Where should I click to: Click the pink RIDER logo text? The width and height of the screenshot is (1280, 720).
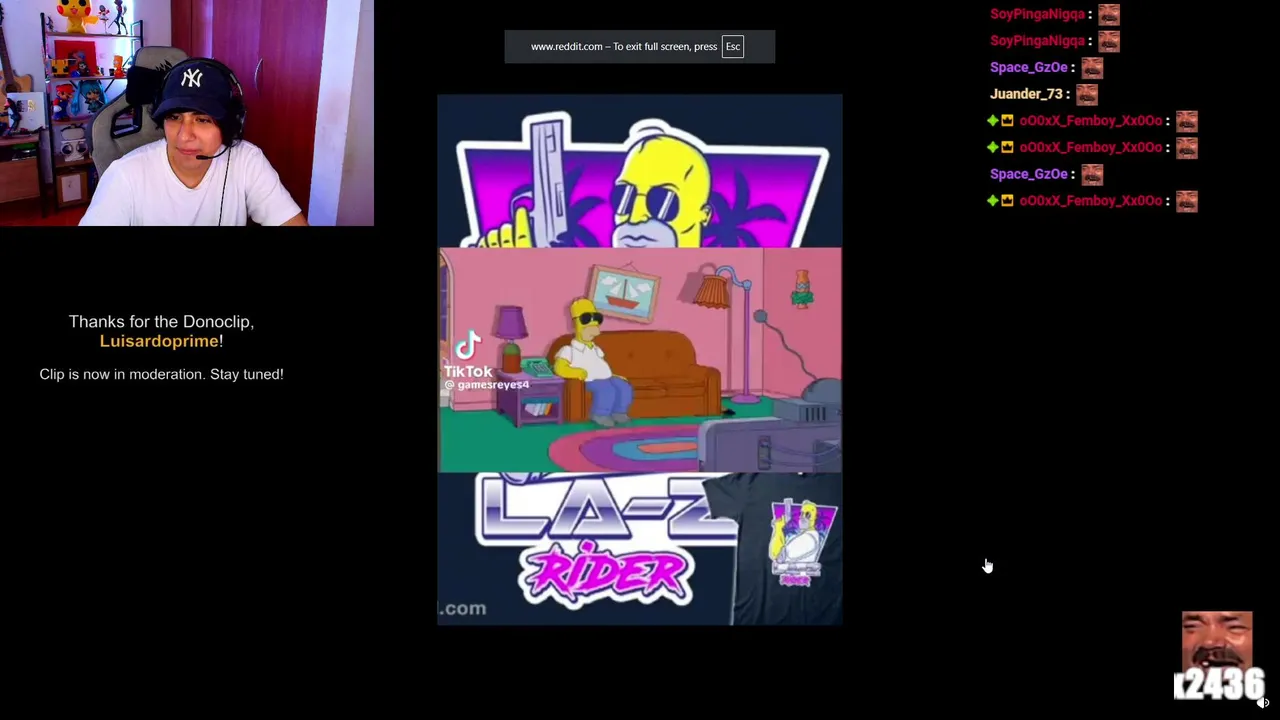606,575
